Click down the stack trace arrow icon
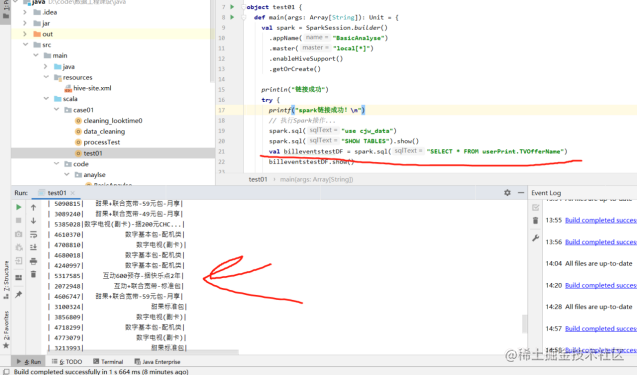This screenshot has width=637, height=375. tap(33, 221)
